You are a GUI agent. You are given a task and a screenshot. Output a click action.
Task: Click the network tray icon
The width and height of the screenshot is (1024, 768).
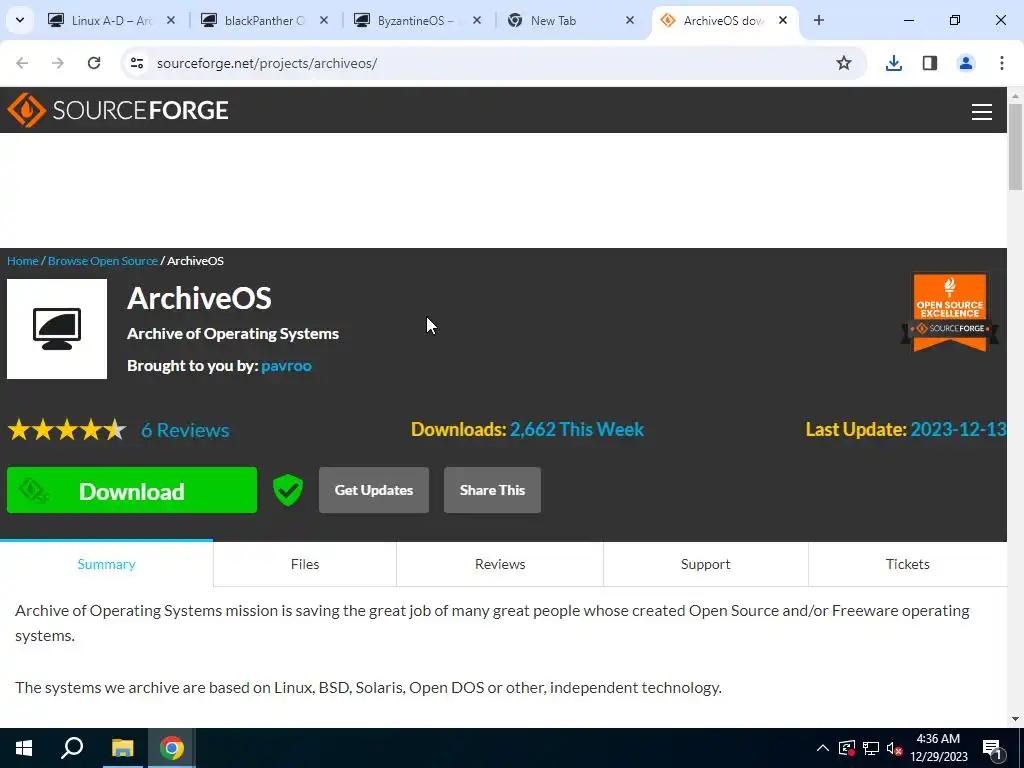pyautogui.click(x=871, y=748)
